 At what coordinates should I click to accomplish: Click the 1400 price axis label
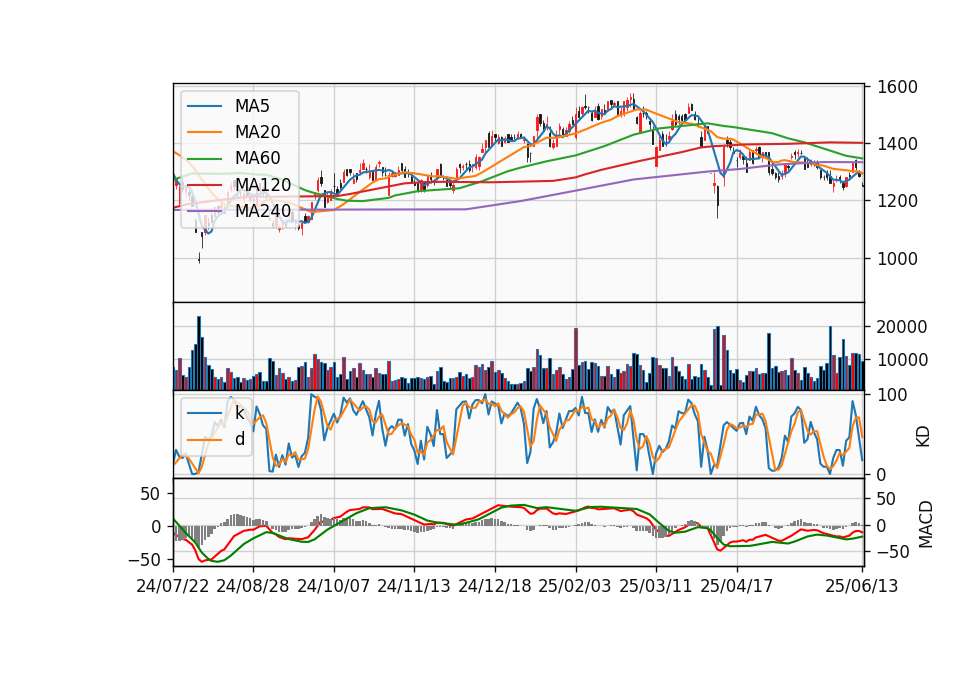tap(898, 144)
